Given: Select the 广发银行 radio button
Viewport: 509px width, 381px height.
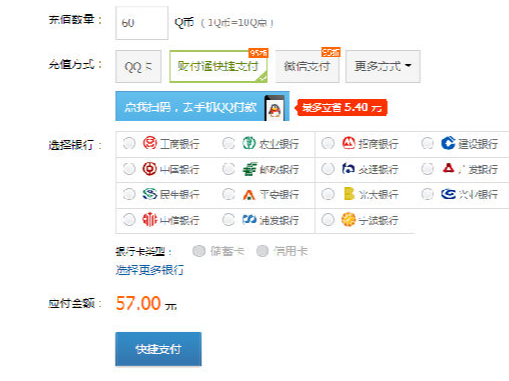Looking at the screenshot, I should click(x=427, y=169).
